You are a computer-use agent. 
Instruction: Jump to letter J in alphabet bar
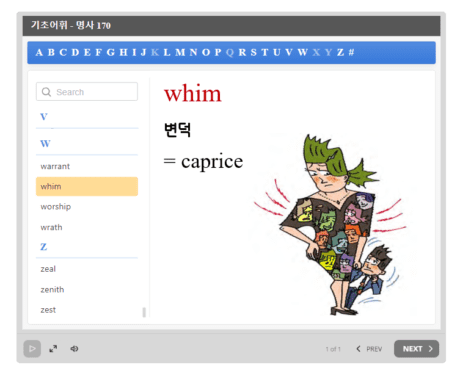pyautogui.click(x=144, y=53)
